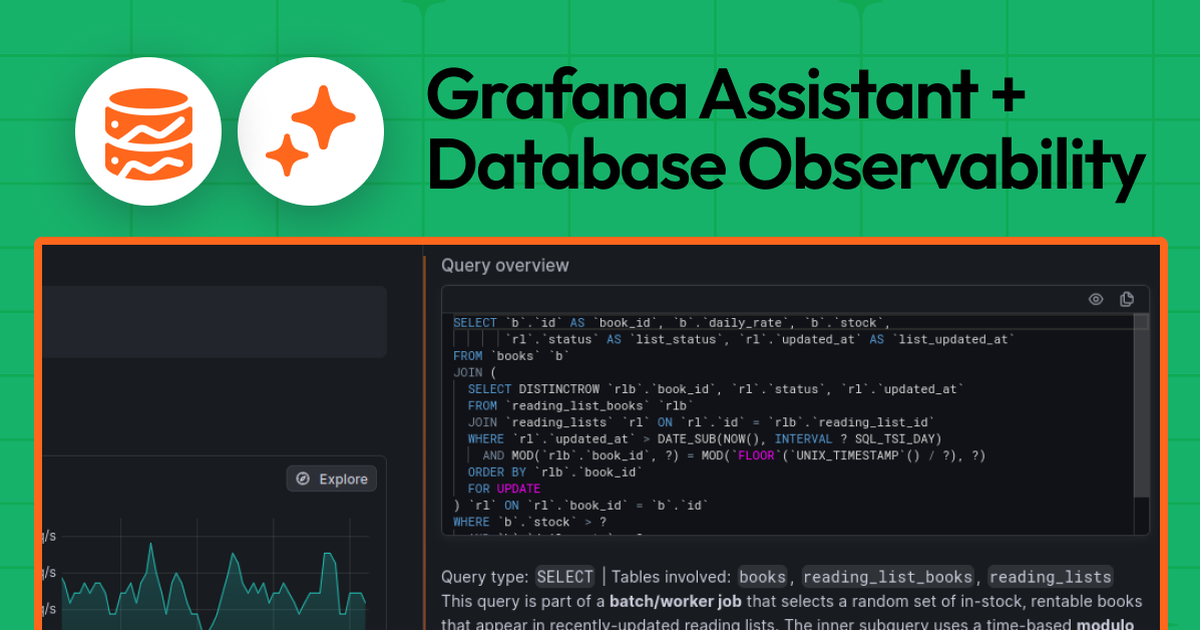Click the 'FROM `books` `b`' code line
Image resolution: width=1200 pixels, height=630 pixels.
point(511,356)
